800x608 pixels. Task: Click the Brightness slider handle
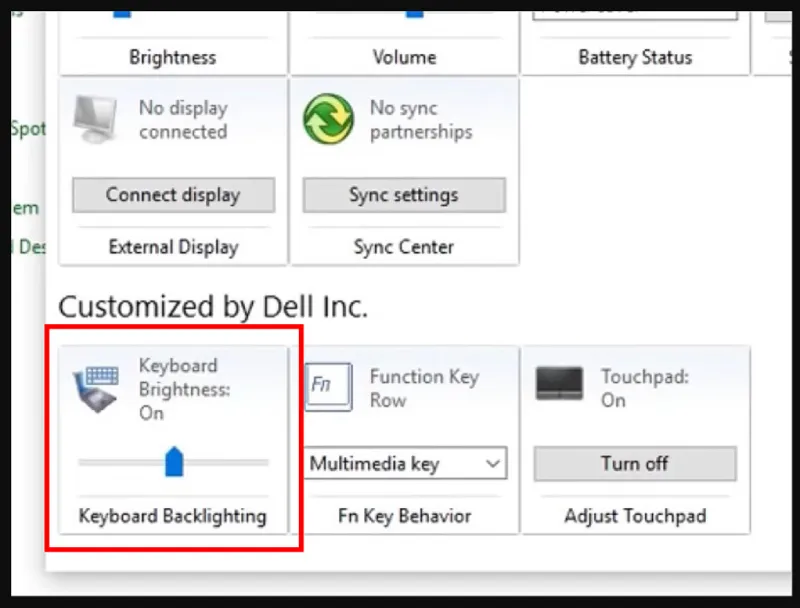122,14
